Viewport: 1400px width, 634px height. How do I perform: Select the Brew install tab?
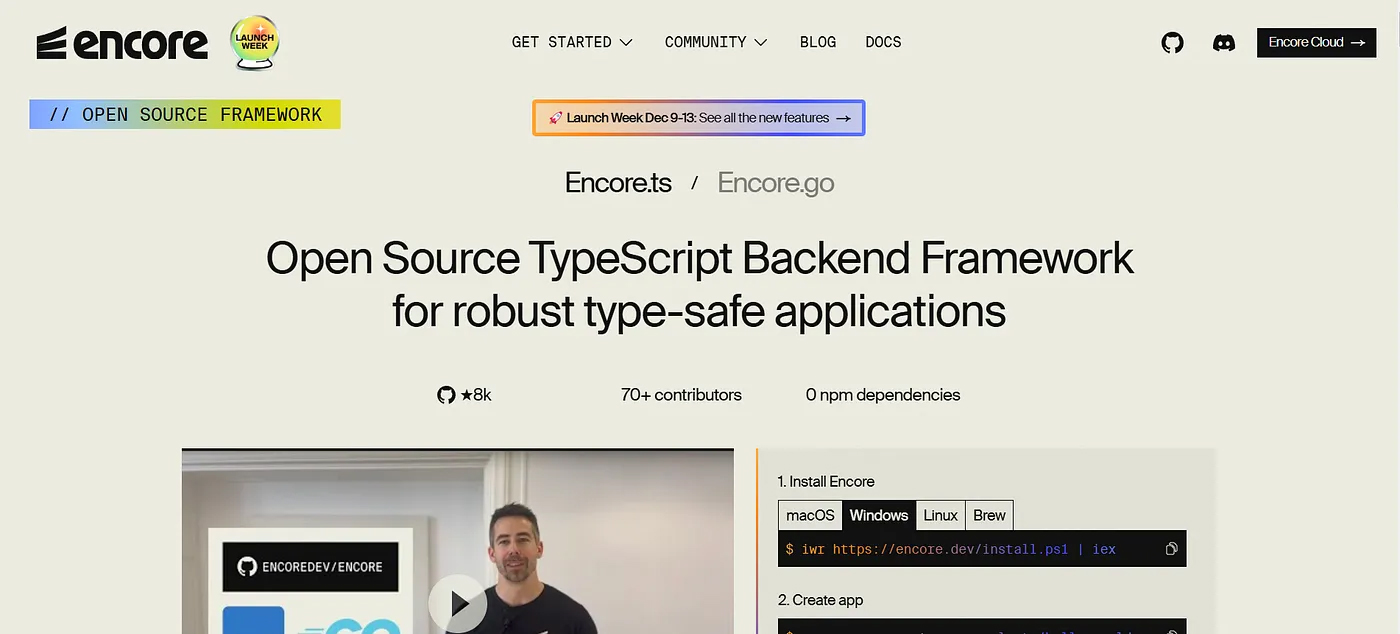(989, 515)
